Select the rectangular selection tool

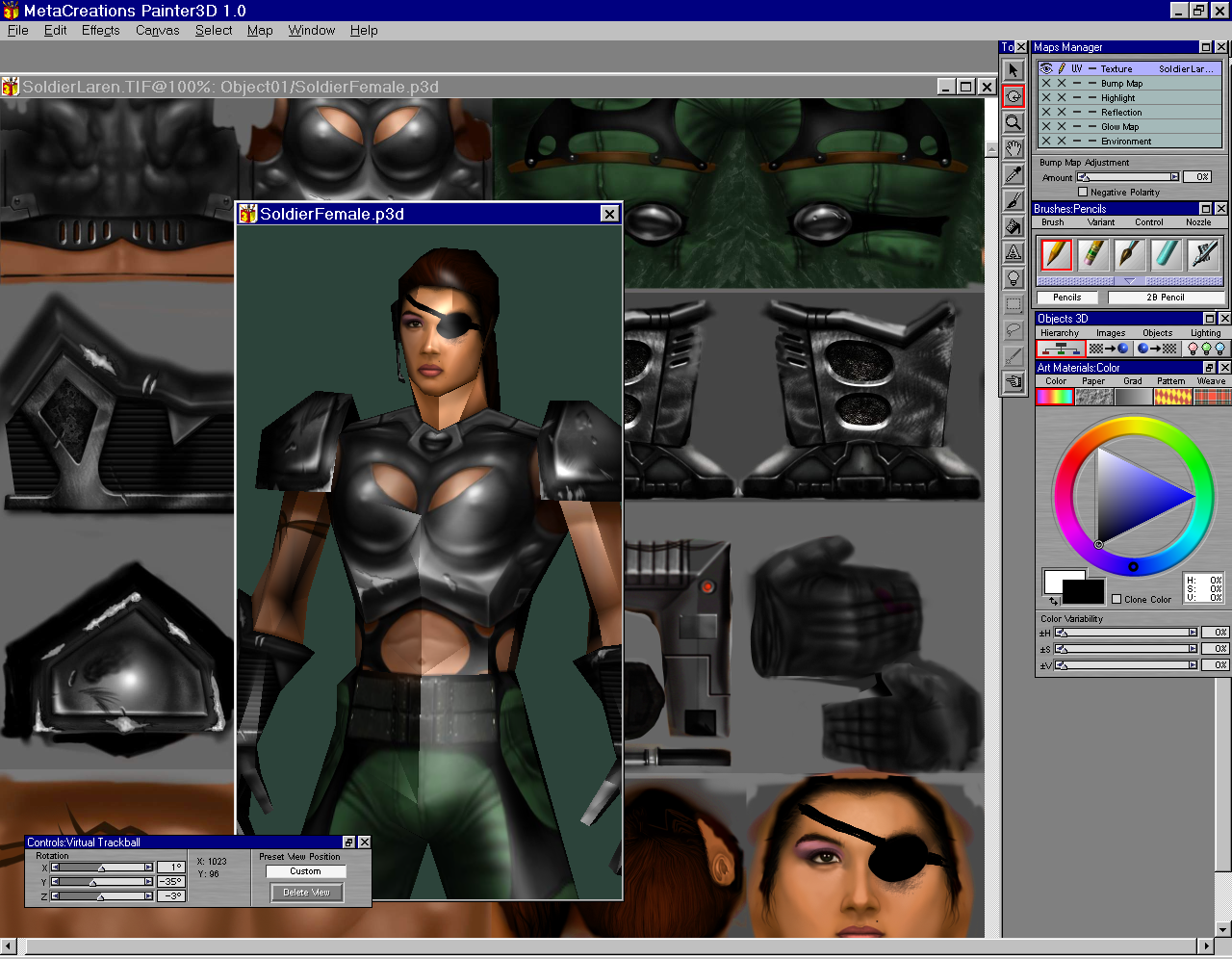1014,304
